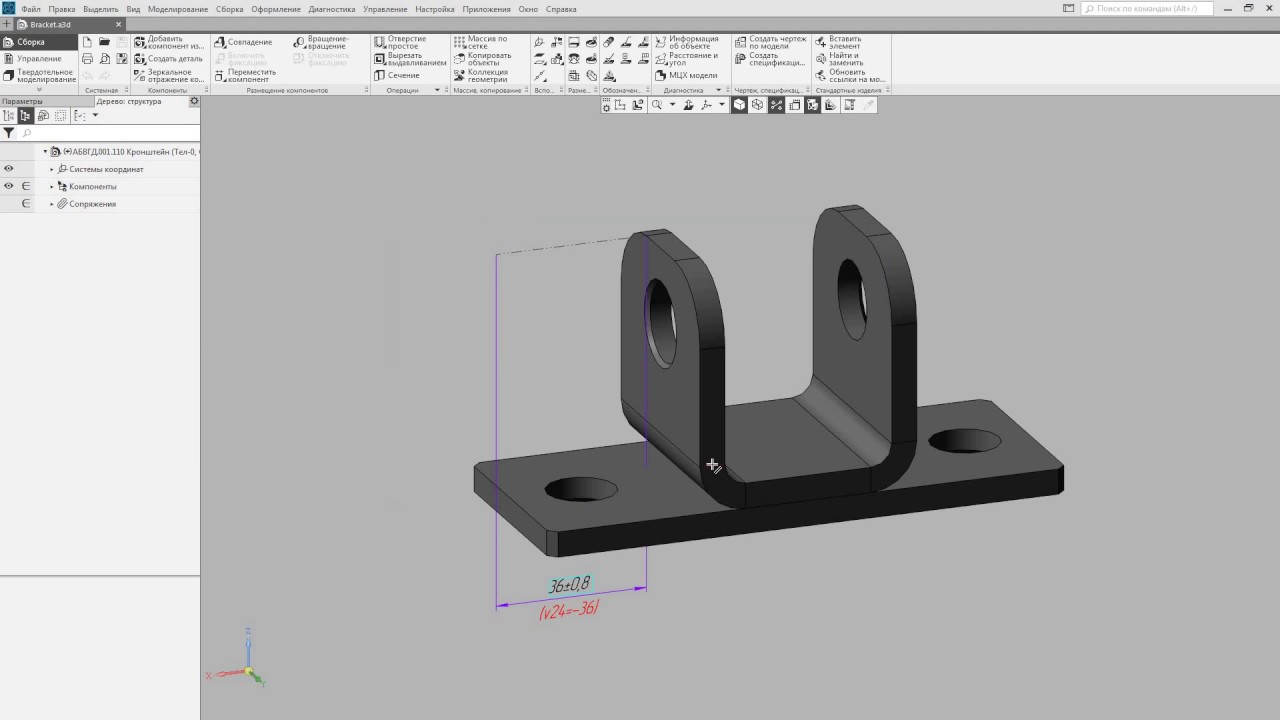Open the Моделирование menu
This screenshot has height=720, width=1280.
178,9
